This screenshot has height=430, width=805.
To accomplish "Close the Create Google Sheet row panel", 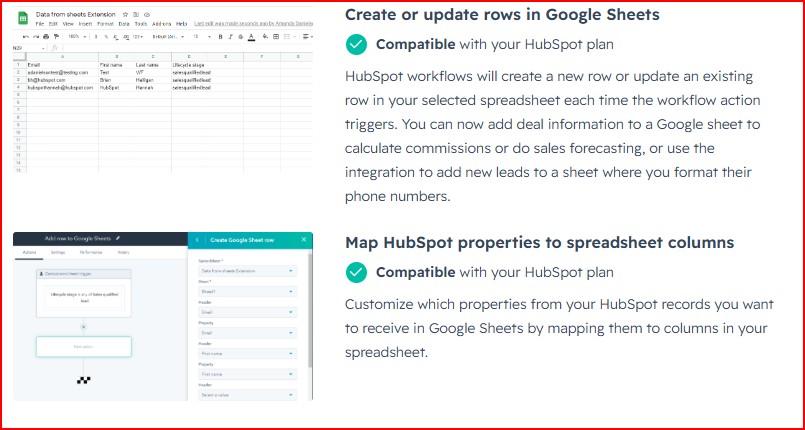I will coord(303,240).
